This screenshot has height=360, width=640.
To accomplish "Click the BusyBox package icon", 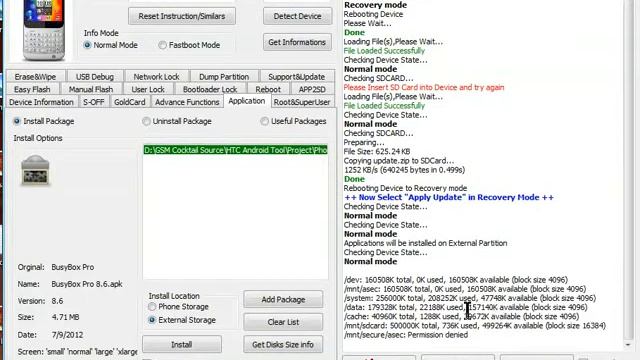I will click(35, 171).
